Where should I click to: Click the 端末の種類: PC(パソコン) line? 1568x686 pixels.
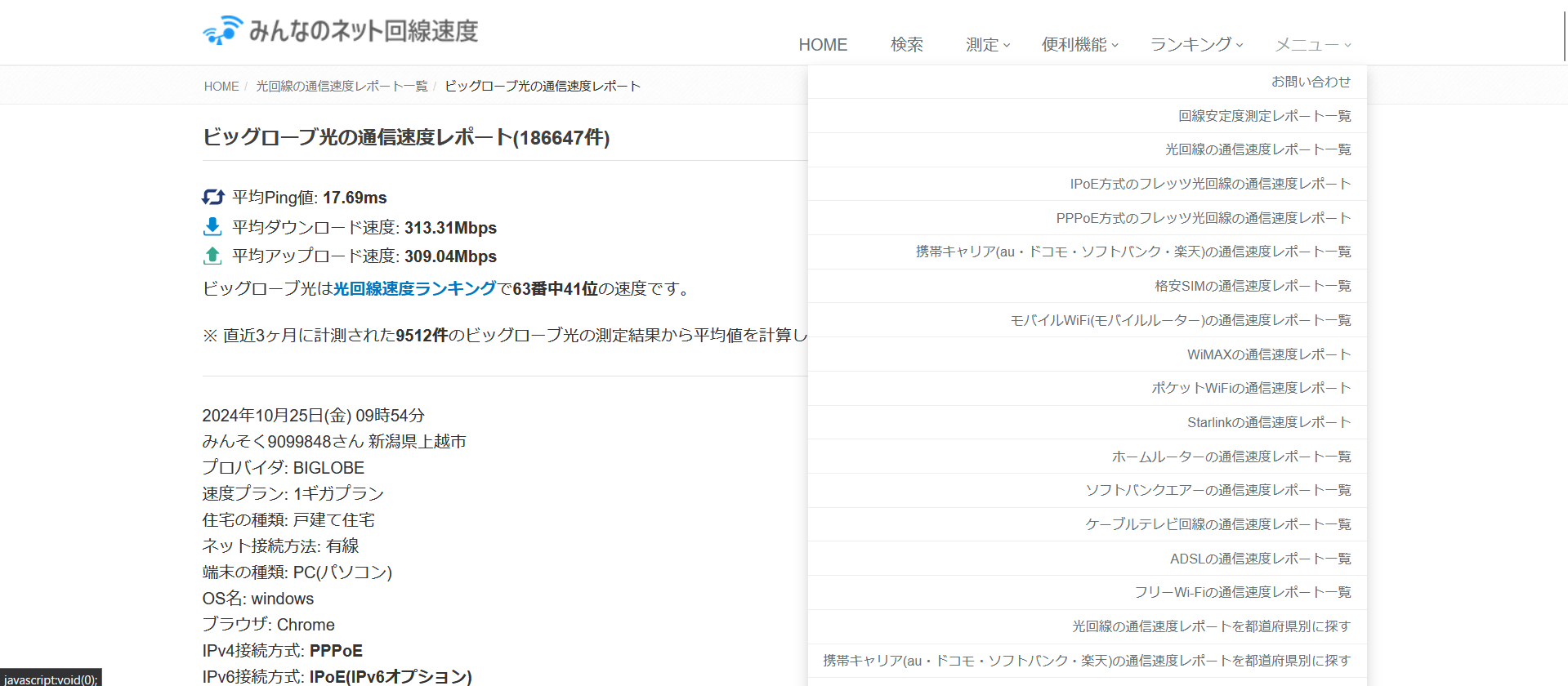coord(297,572)
